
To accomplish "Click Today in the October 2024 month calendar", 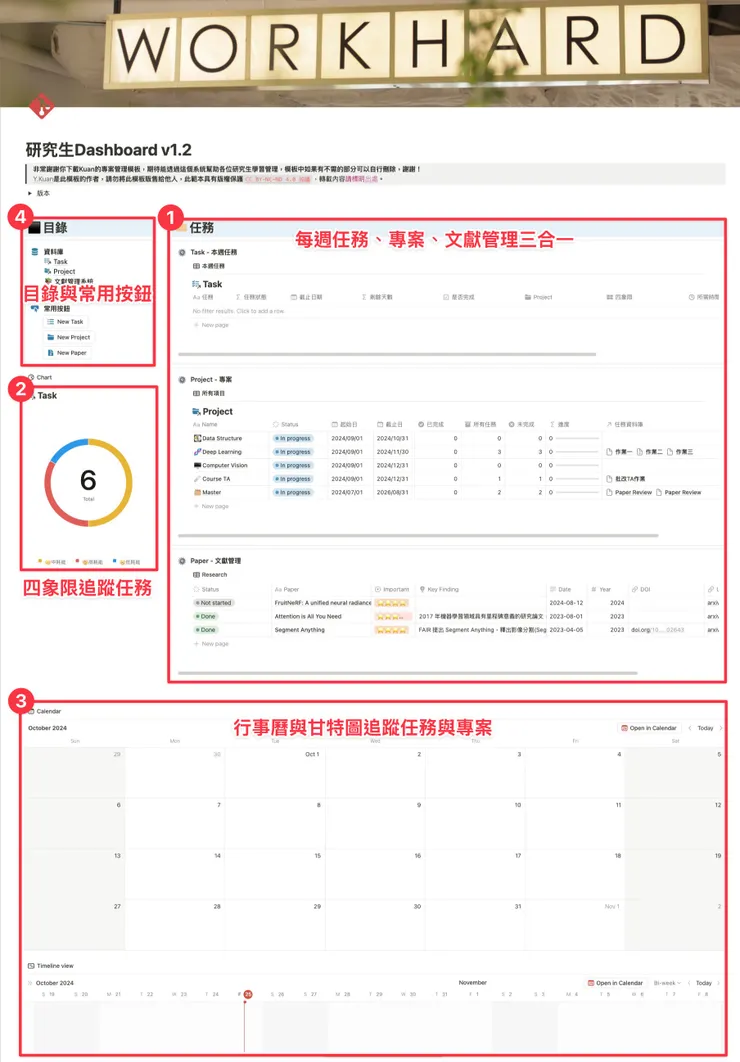I will (x=705, y=729).
